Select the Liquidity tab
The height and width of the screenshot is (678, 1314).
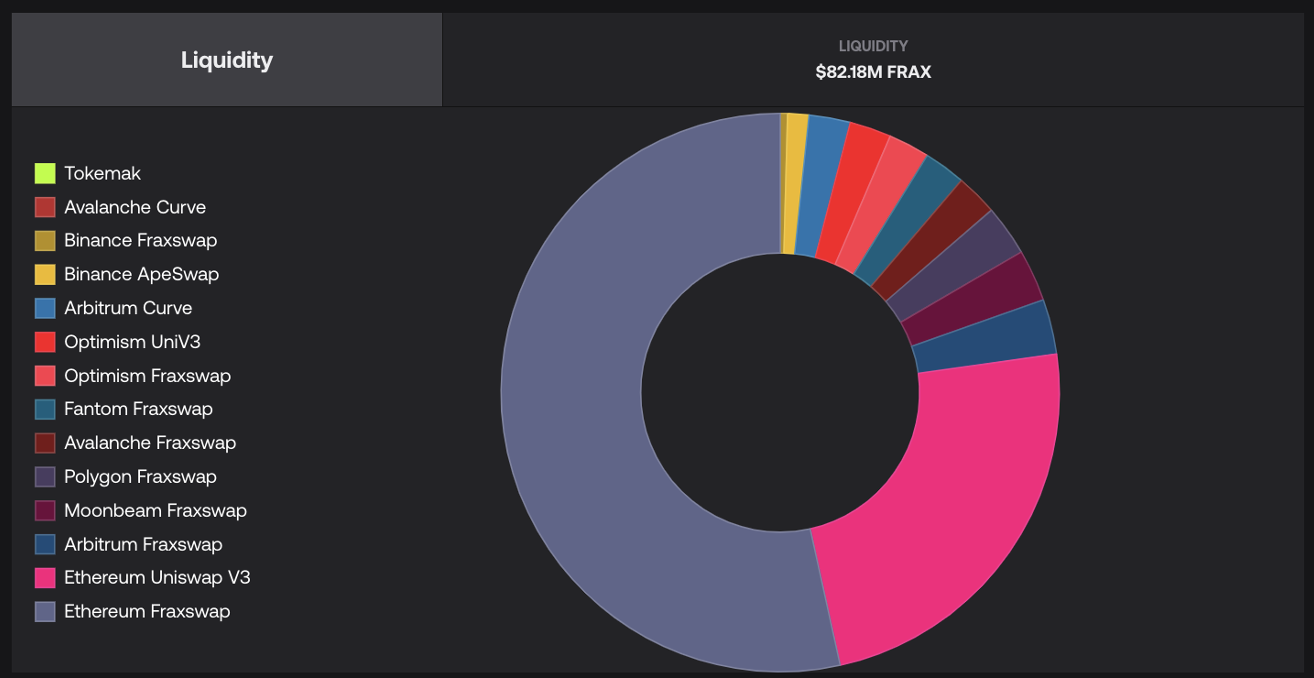(x=227, y=60)
